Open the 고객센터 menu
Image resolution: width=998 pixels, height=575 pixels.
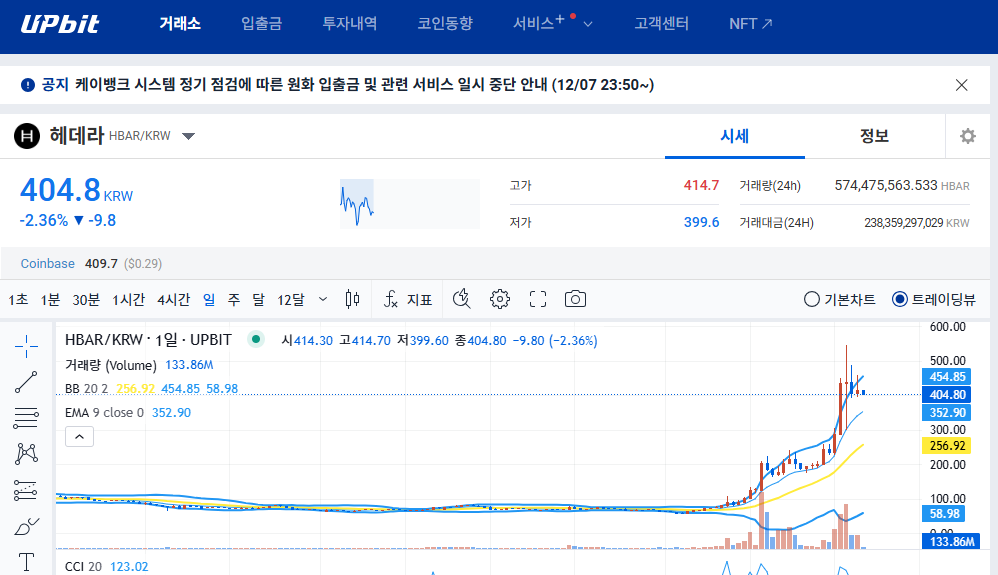[x=661, y=24]
